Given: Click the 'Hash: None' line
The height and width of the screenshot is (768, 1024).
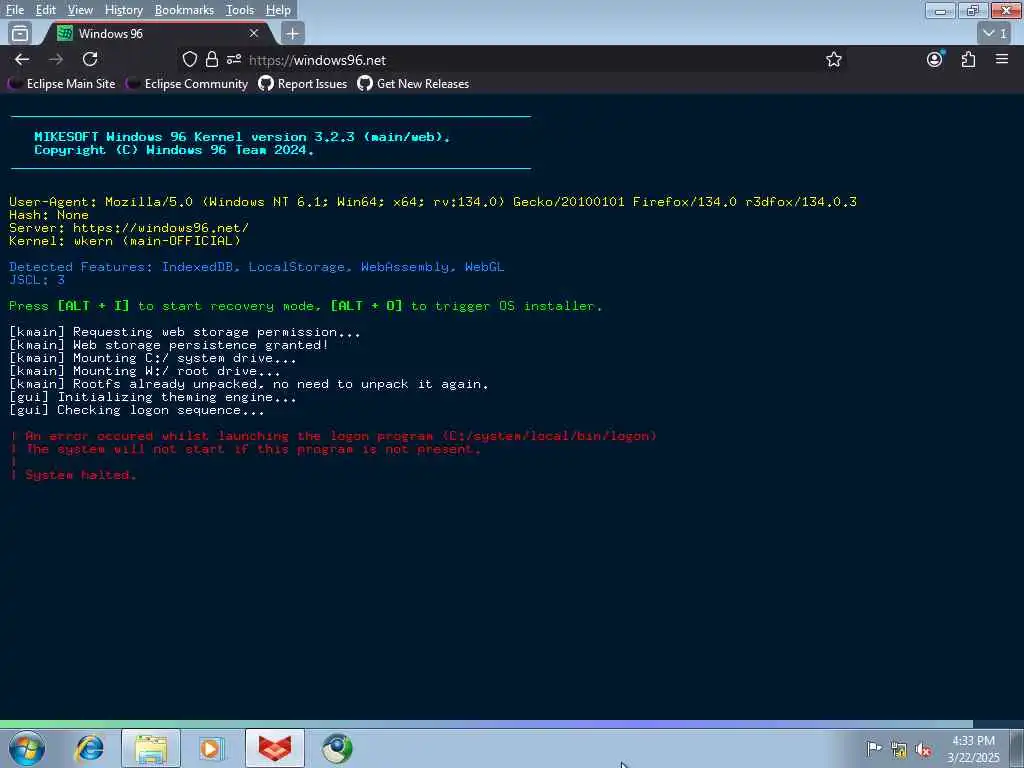Looking at the screenshot, I should [49, 214].
